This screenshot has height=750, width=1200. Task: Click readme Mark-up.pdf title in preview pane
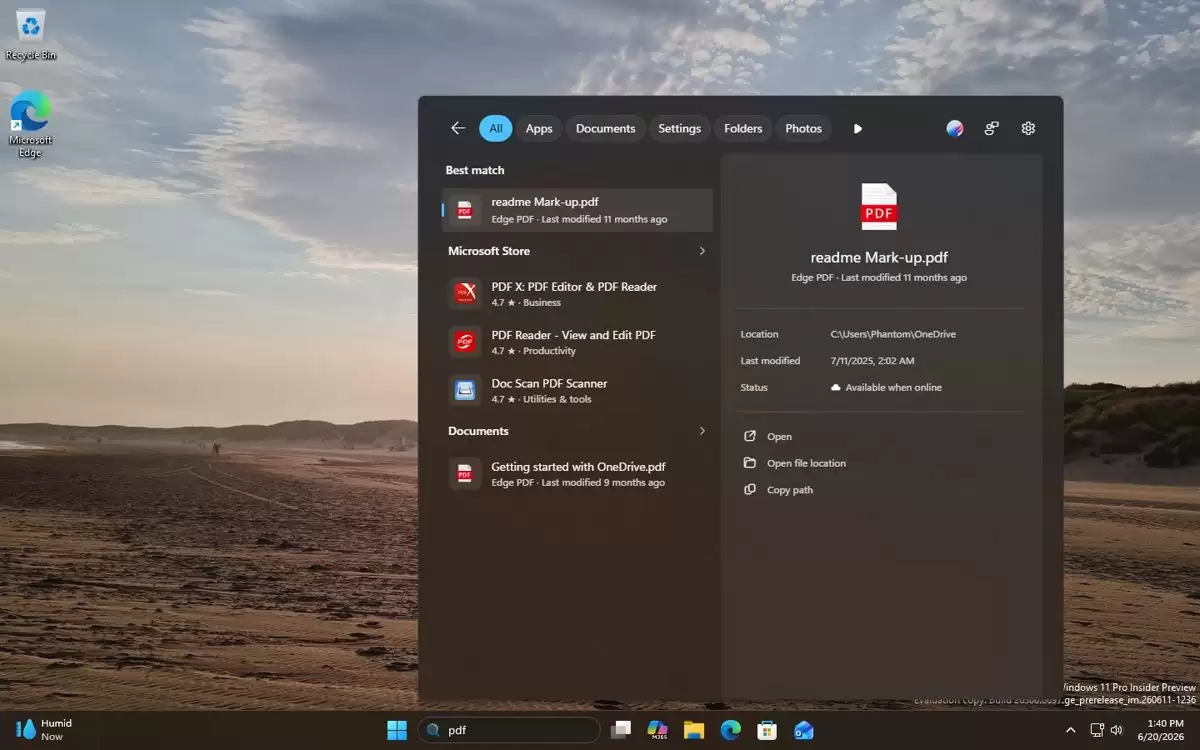coord(879,258)
